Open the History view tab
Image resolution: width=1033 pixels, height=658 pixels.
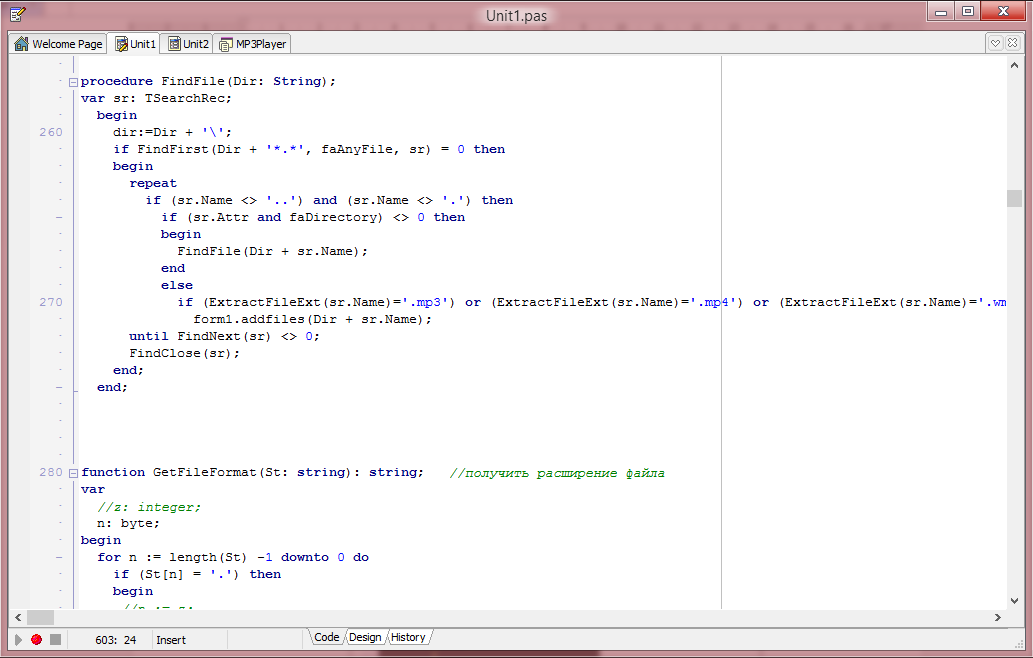click(x=408, y=637)
